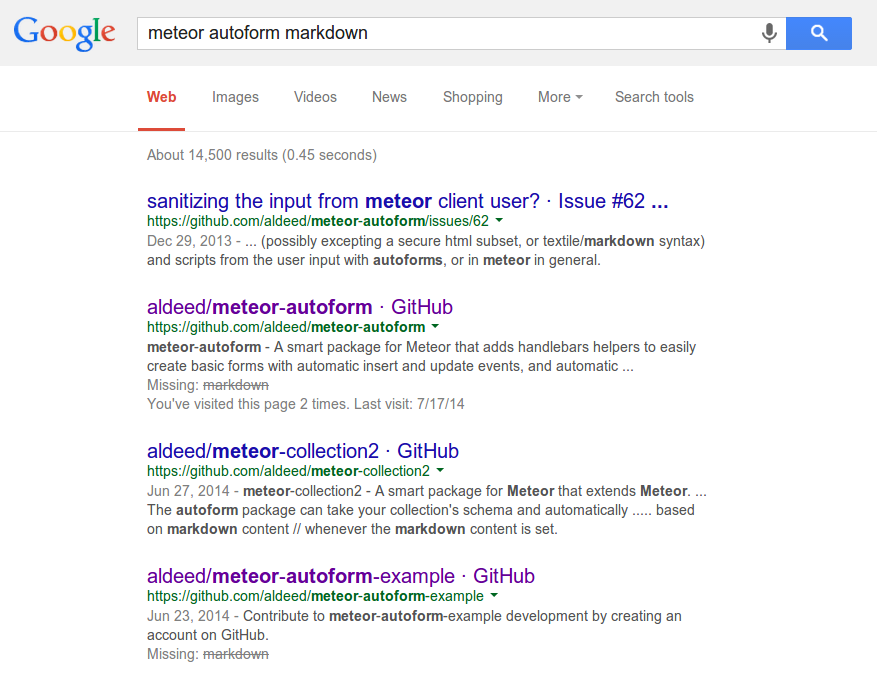Open the News tab
Screen dimensions: 877x676
point(389,97)
